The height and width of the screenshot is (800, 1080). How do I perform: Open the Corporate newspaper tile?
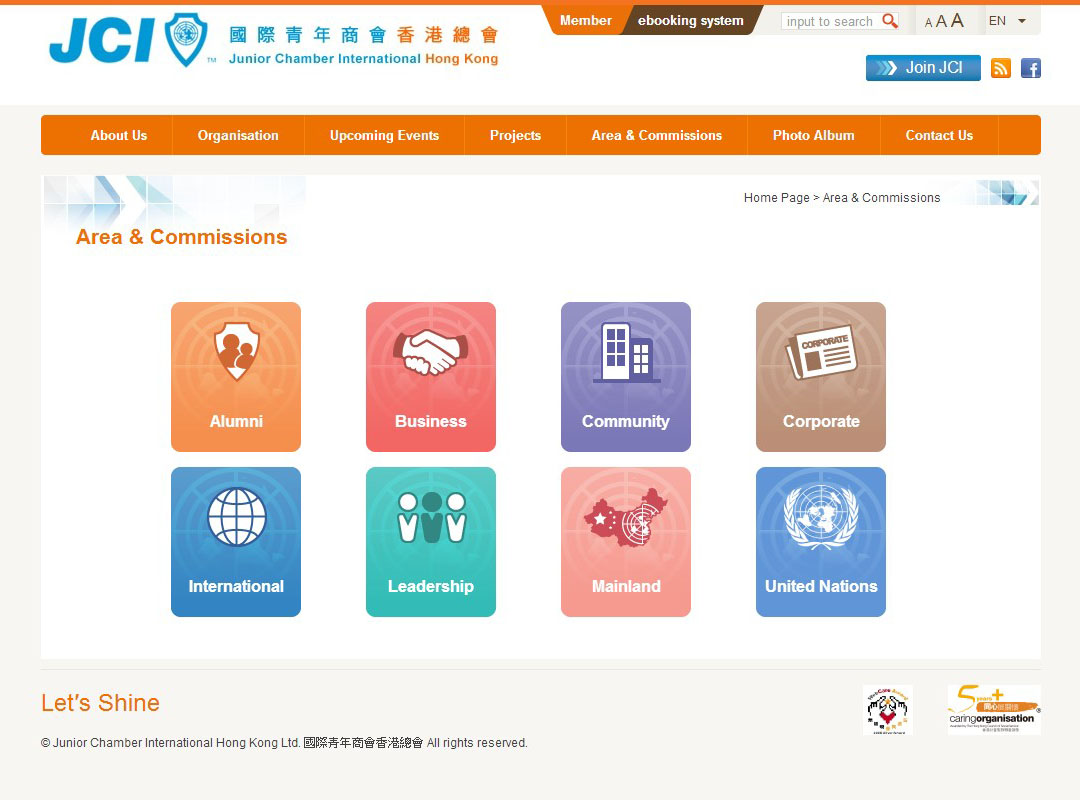coord(820,377)
